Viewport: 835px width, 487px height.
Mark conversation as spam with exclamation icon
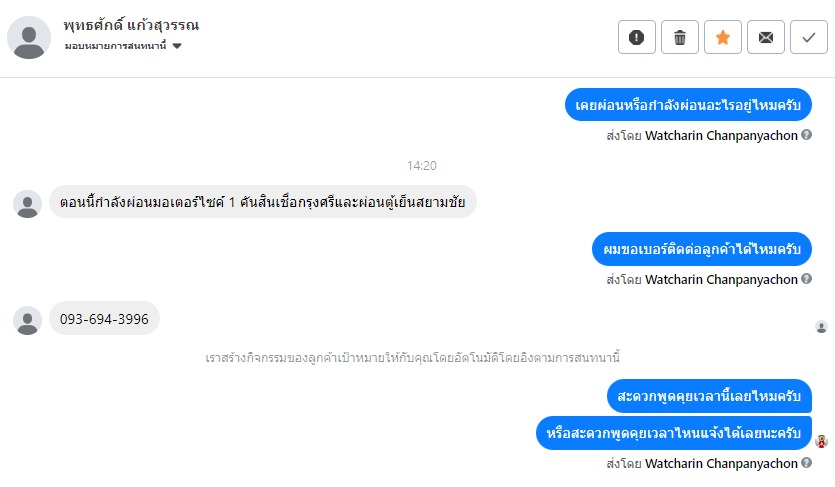(x=636, y=38)
